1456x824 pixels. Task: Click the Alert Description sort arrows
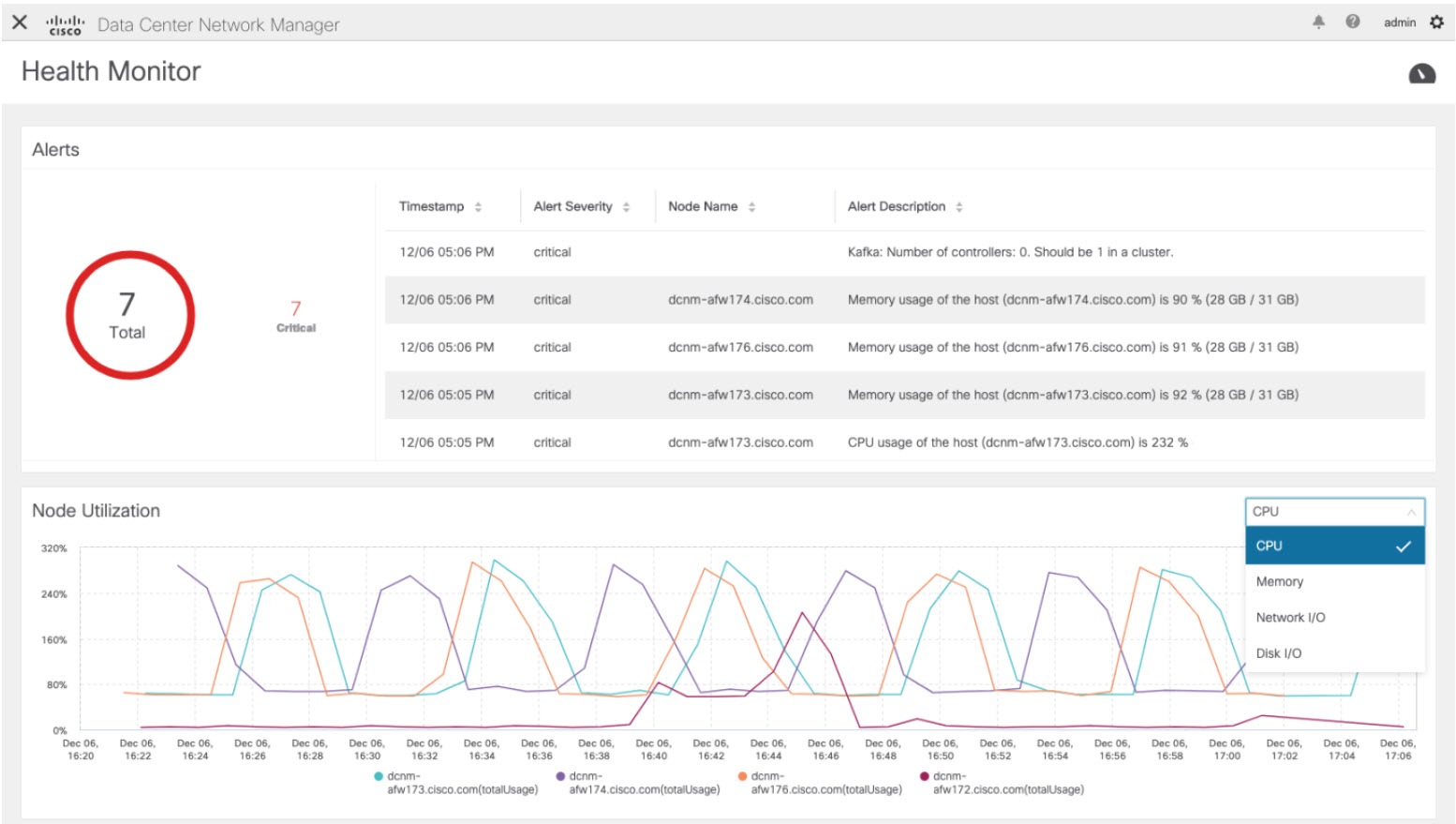[x=958, y=206]
